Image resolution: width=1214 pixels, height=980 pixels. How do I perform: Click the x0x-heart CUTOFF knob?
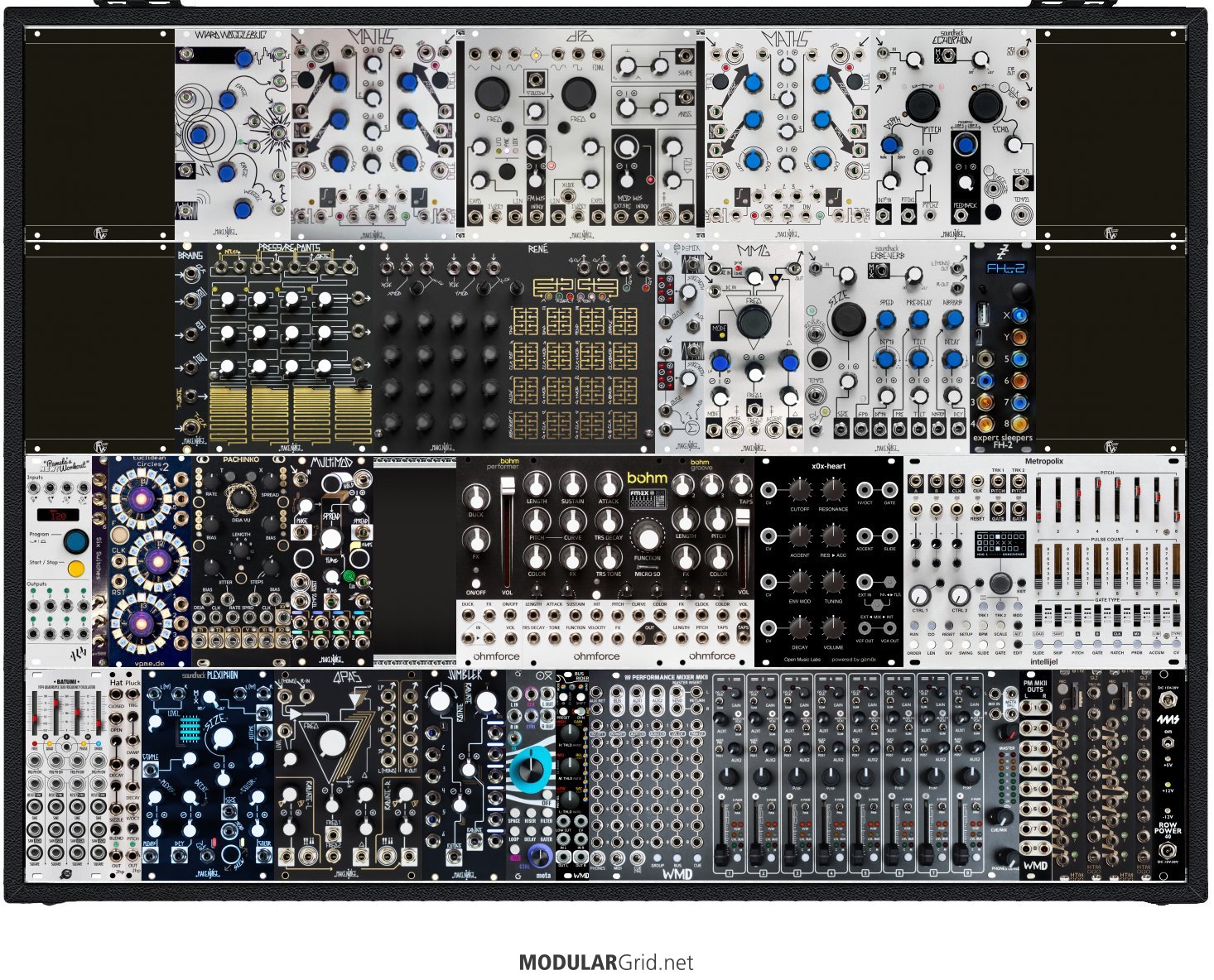(x=799, y=491)
